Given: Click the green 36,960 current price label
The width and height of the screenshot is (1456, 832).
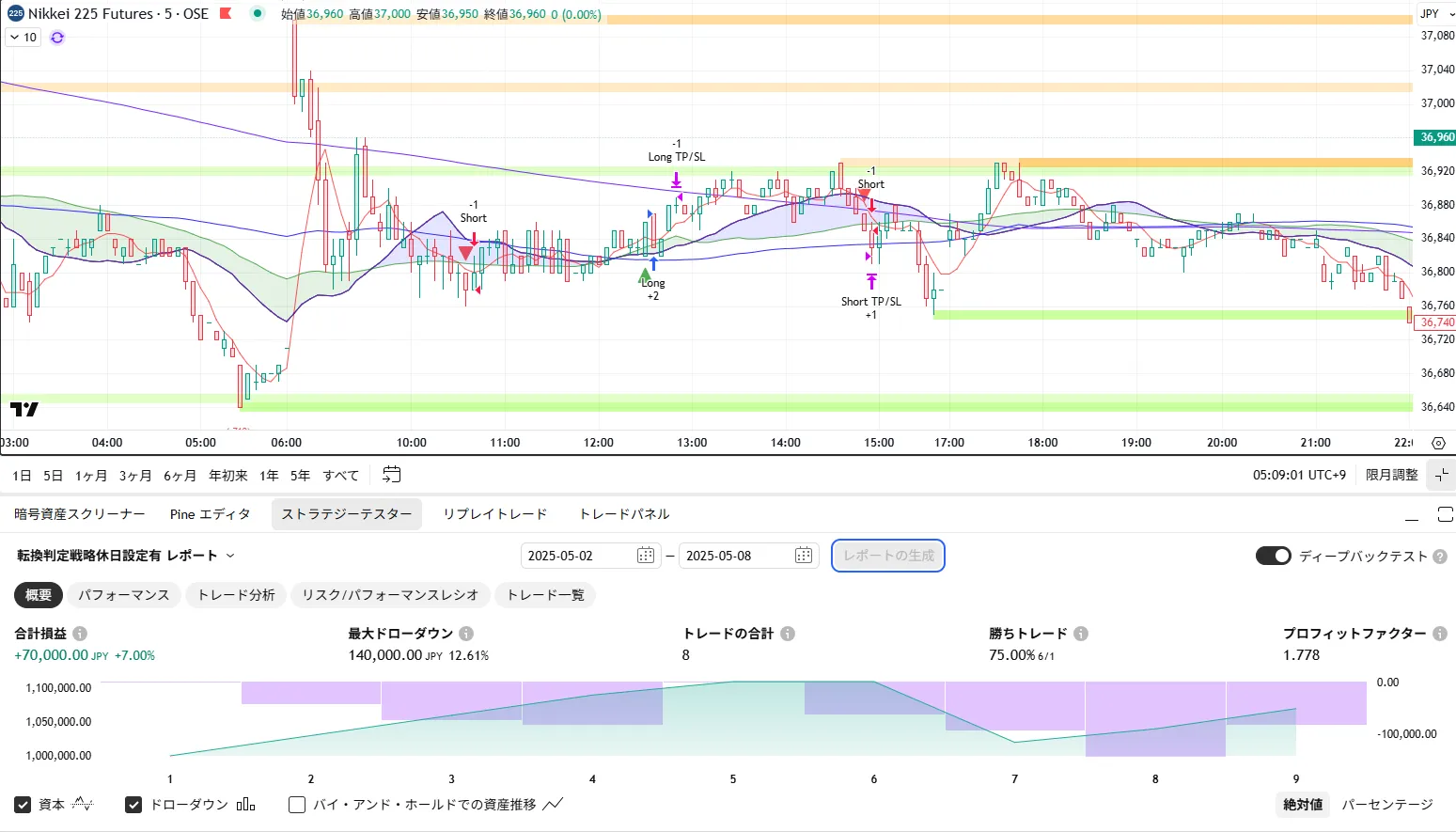Looking at the screenshot, I should pos(1434,137).
